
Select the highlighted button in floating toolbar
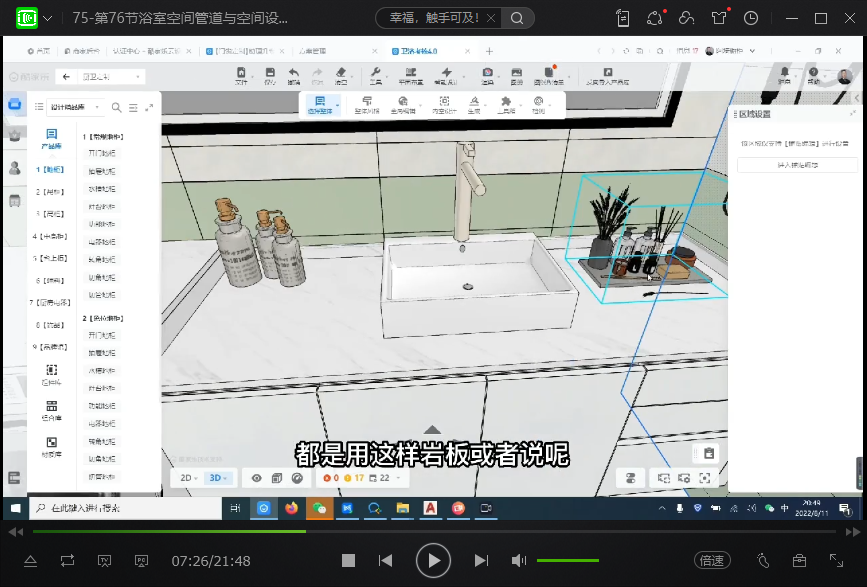click(320, 104)
